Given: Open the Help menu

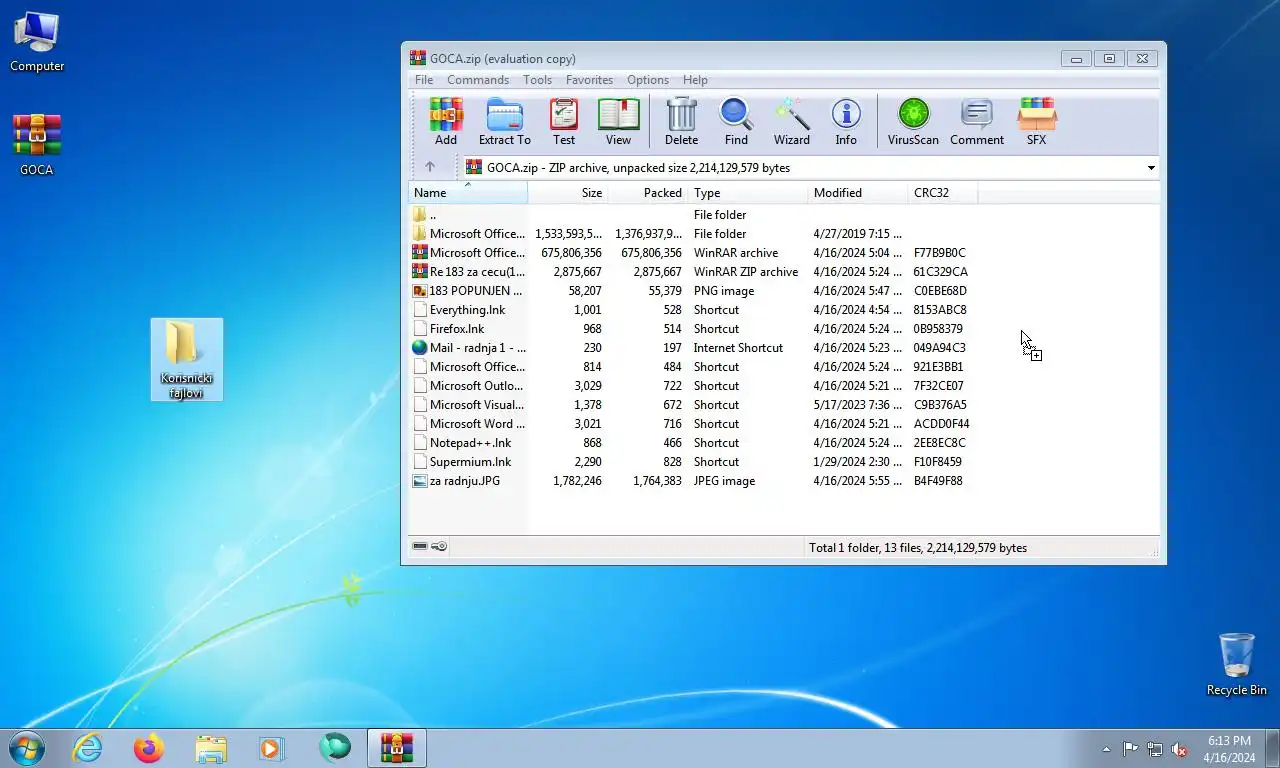Looking at the screenshot, I should [695, 80].
